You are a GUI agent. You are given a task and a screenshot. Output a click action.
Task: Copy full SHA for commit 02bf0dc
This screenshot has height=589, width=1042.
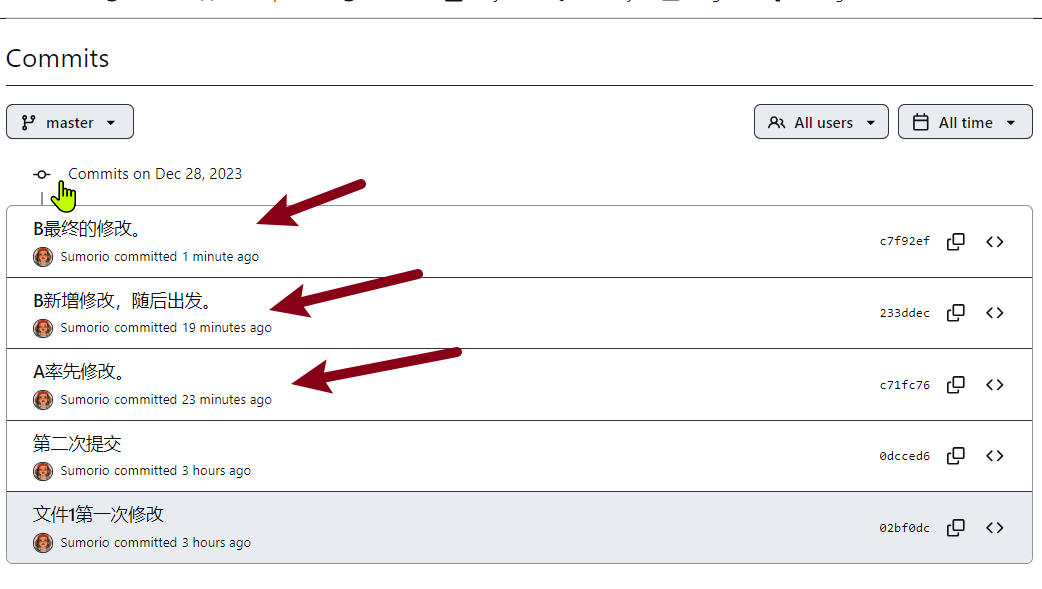[956, 528]
